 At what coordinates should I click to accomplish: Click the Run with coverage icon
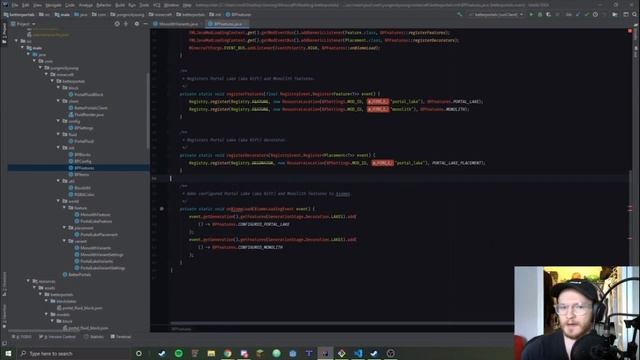point(548,14)
